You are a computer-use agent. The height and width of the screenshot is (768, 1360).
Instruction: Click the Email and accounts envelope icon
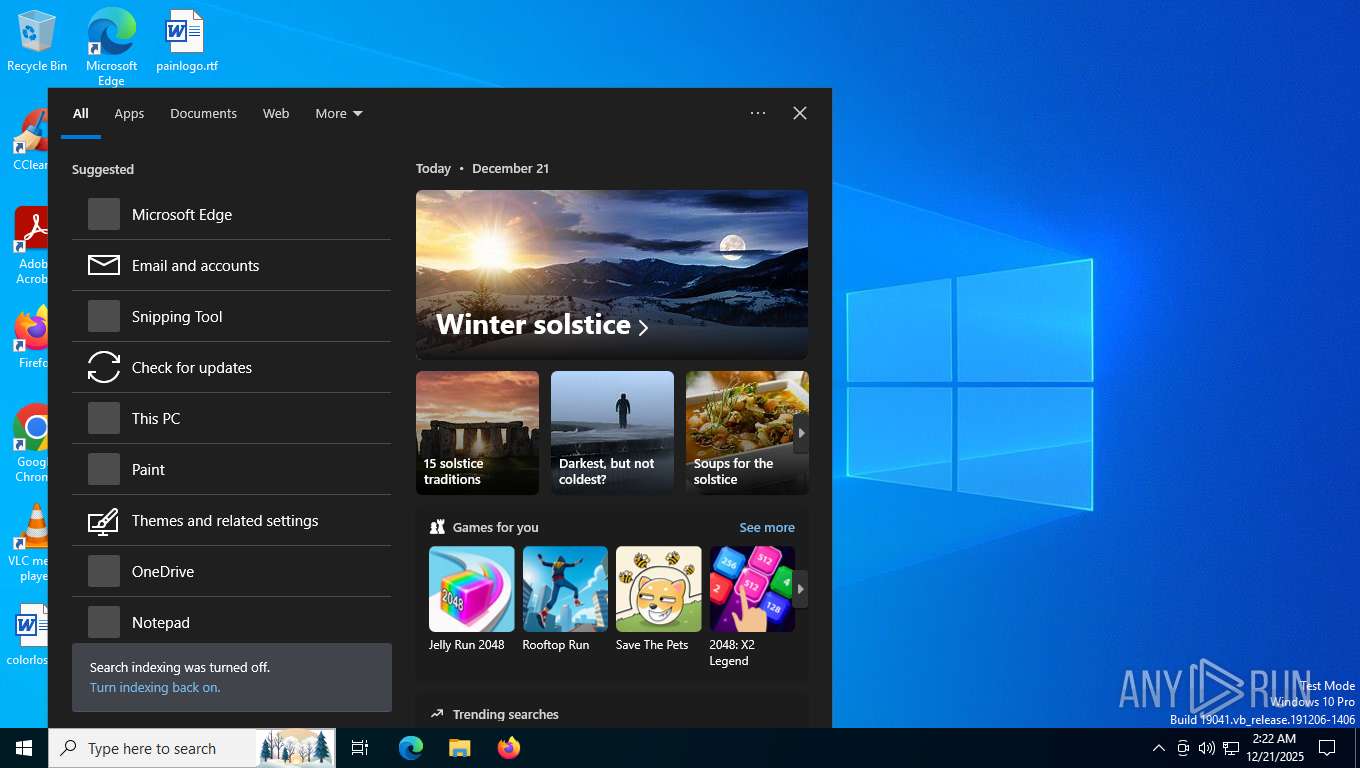click(x=104, y=265)
